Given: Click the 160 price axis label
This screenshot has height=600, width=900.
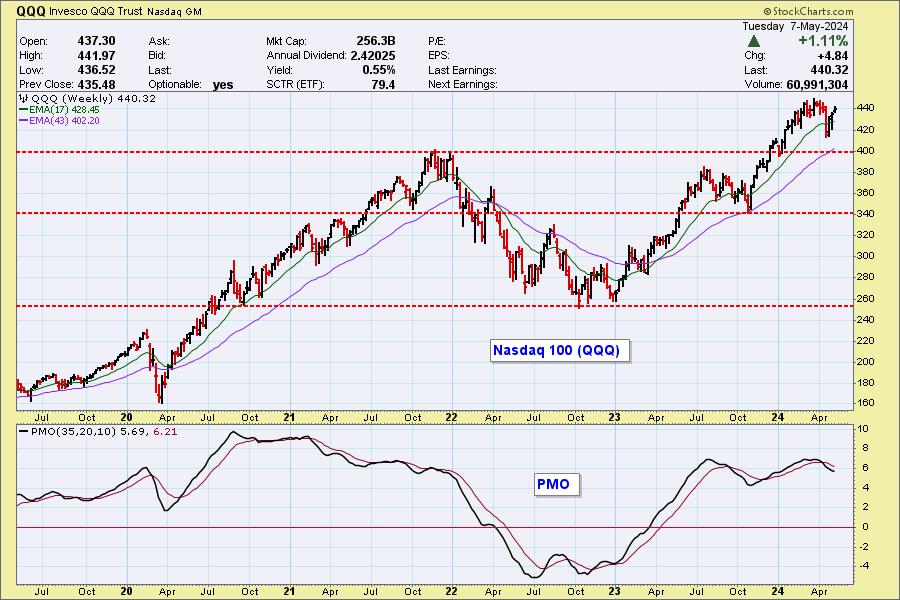Looking at the screenshot, I should click(866, 403).
